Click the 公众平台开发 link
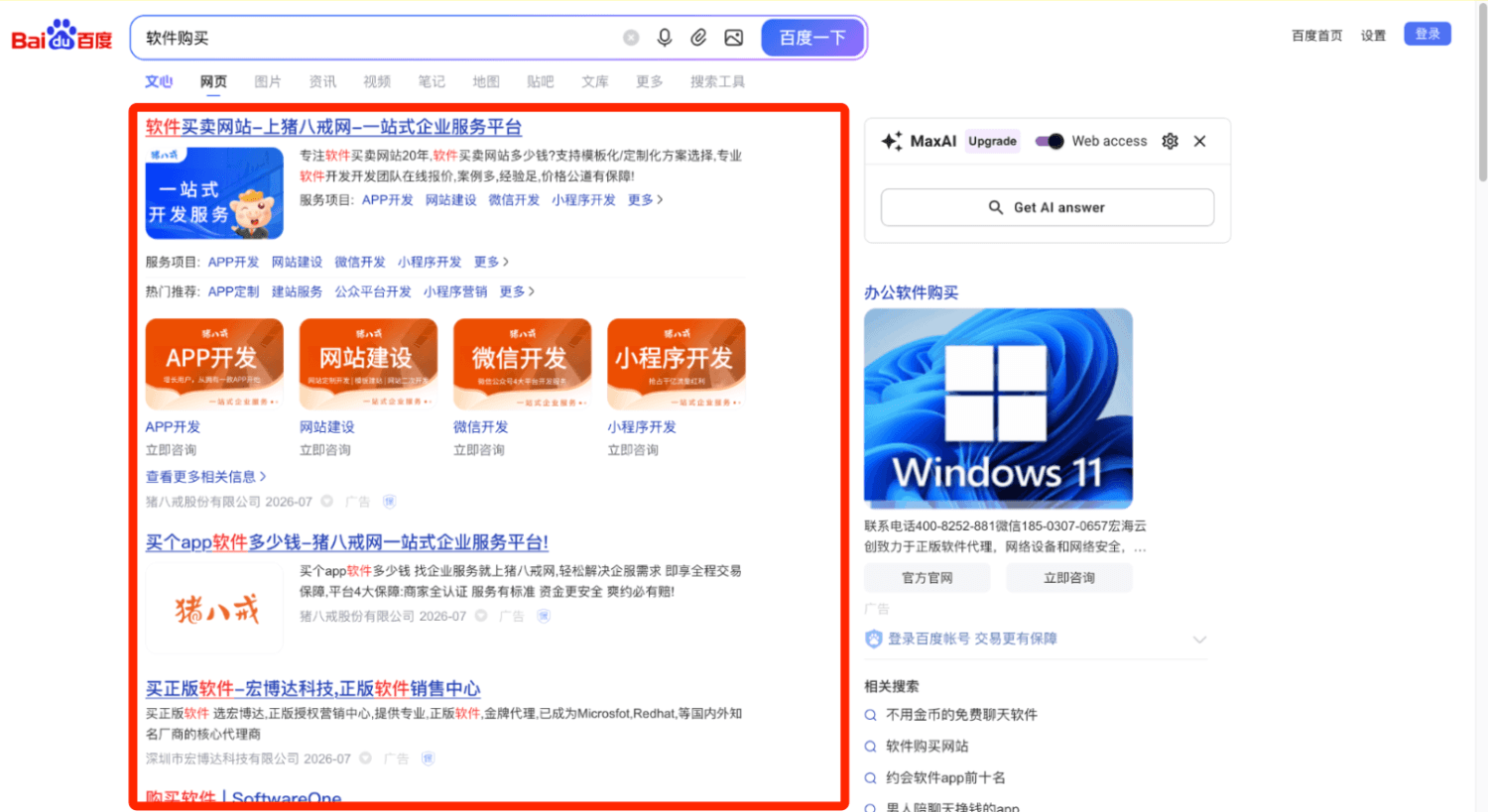This screenshot has height=812, width=1488. tap(373, 291)
